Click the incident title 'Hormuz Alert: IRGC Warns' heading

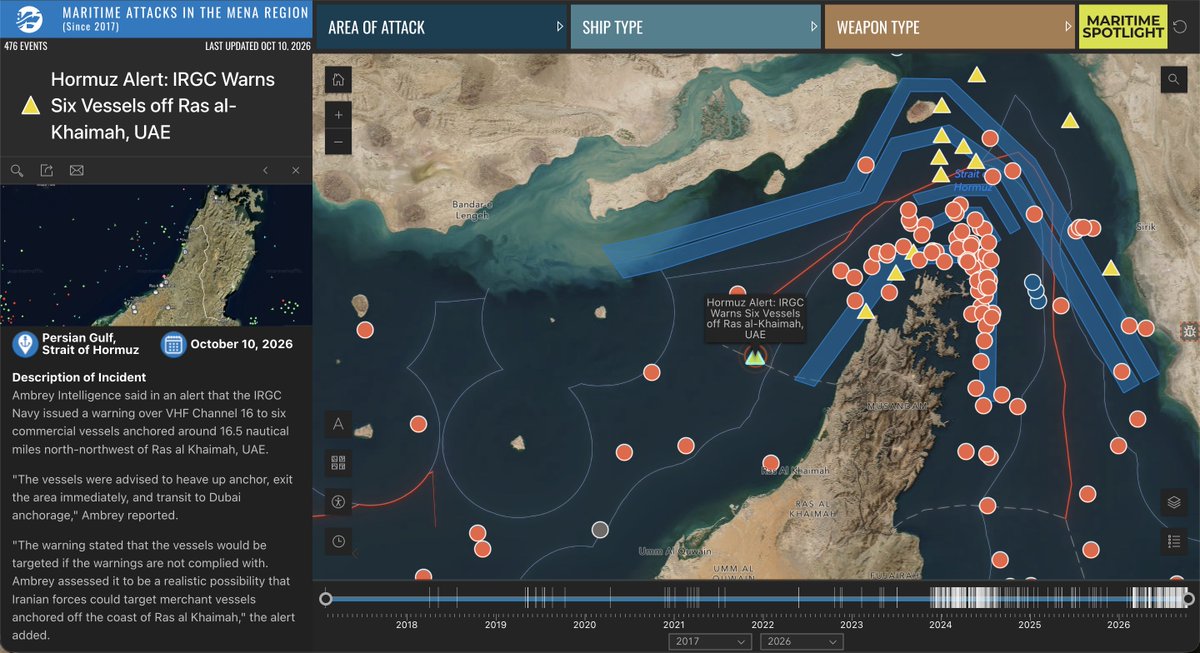click(163, 105)
